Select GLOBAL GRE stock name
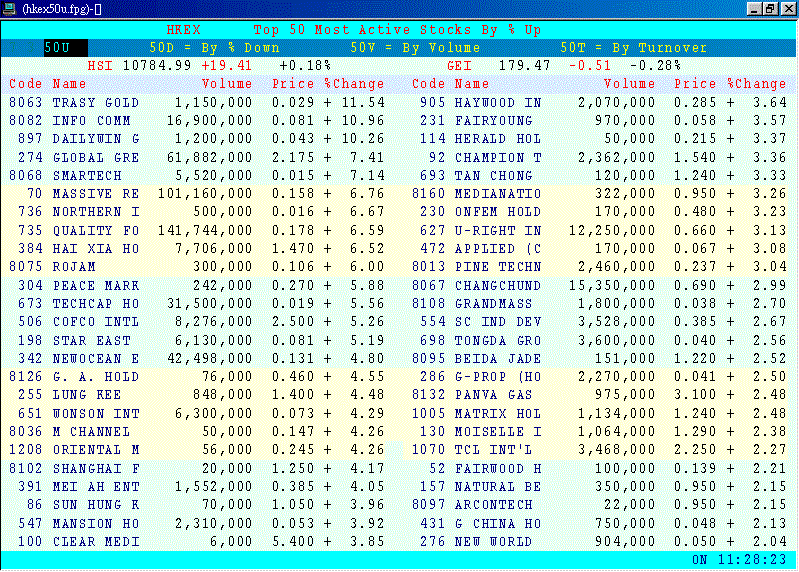Screen dimensions: 799x572 (x=96, y=157)
